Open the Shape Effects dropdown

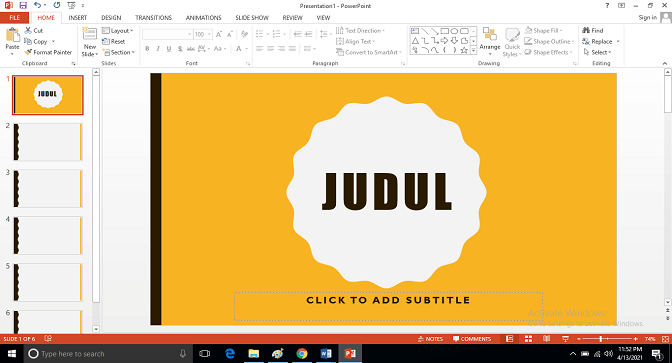coord(548,52)
